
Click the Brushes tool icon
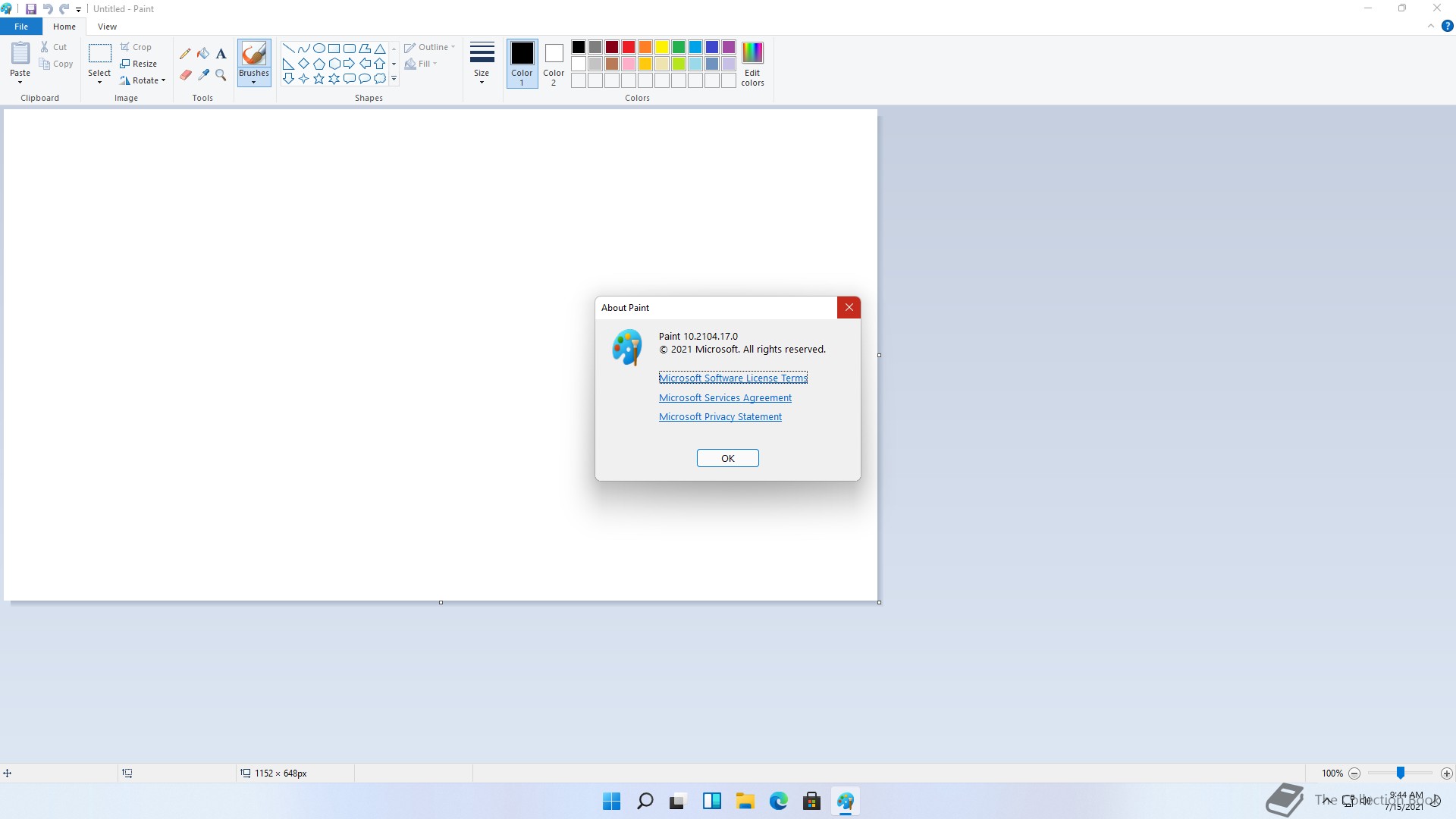click(x=253, y=54)
